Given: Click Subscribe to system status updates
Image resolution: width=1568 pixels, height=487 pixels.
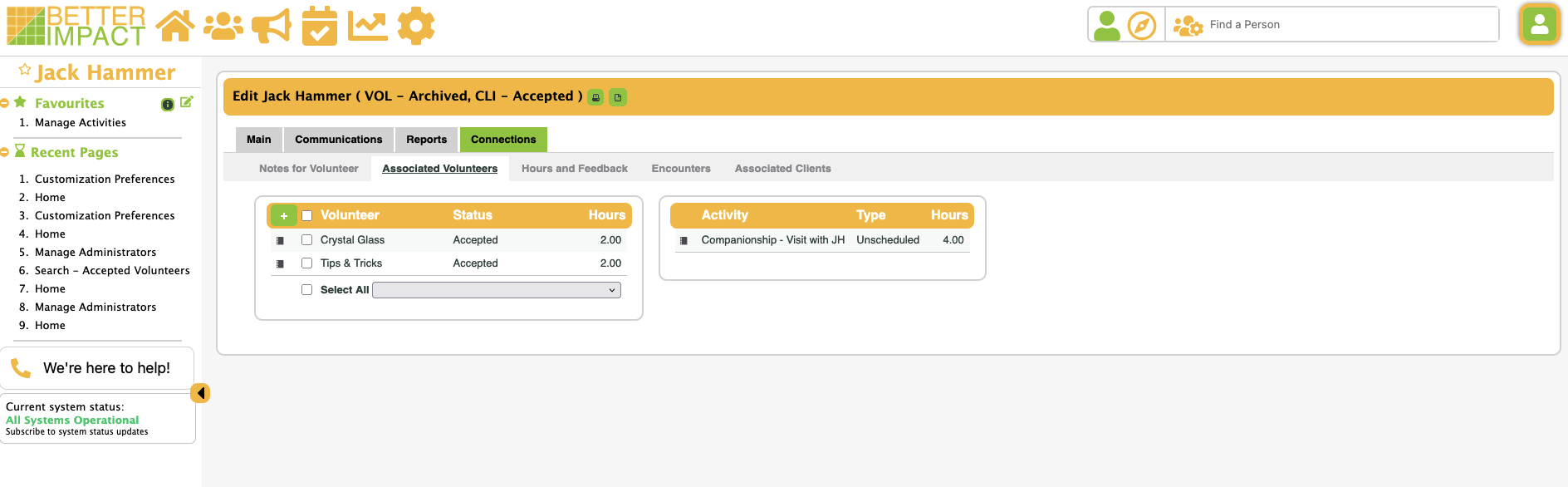Looking at the screenshot, I should tap(76, 432).
